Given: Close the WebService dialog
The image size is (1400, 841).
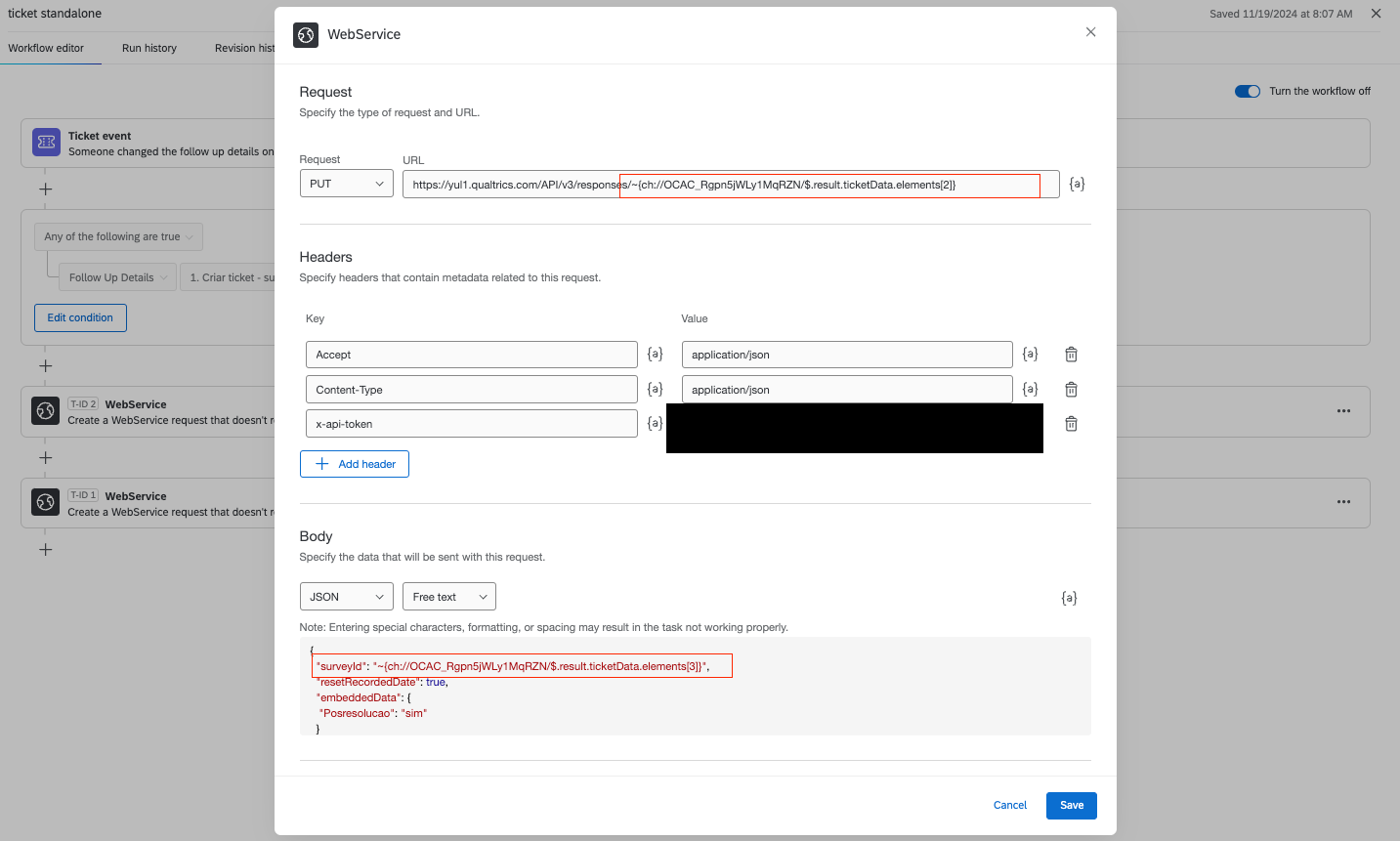Looking at the screenshot, I should coord(1090,32).
